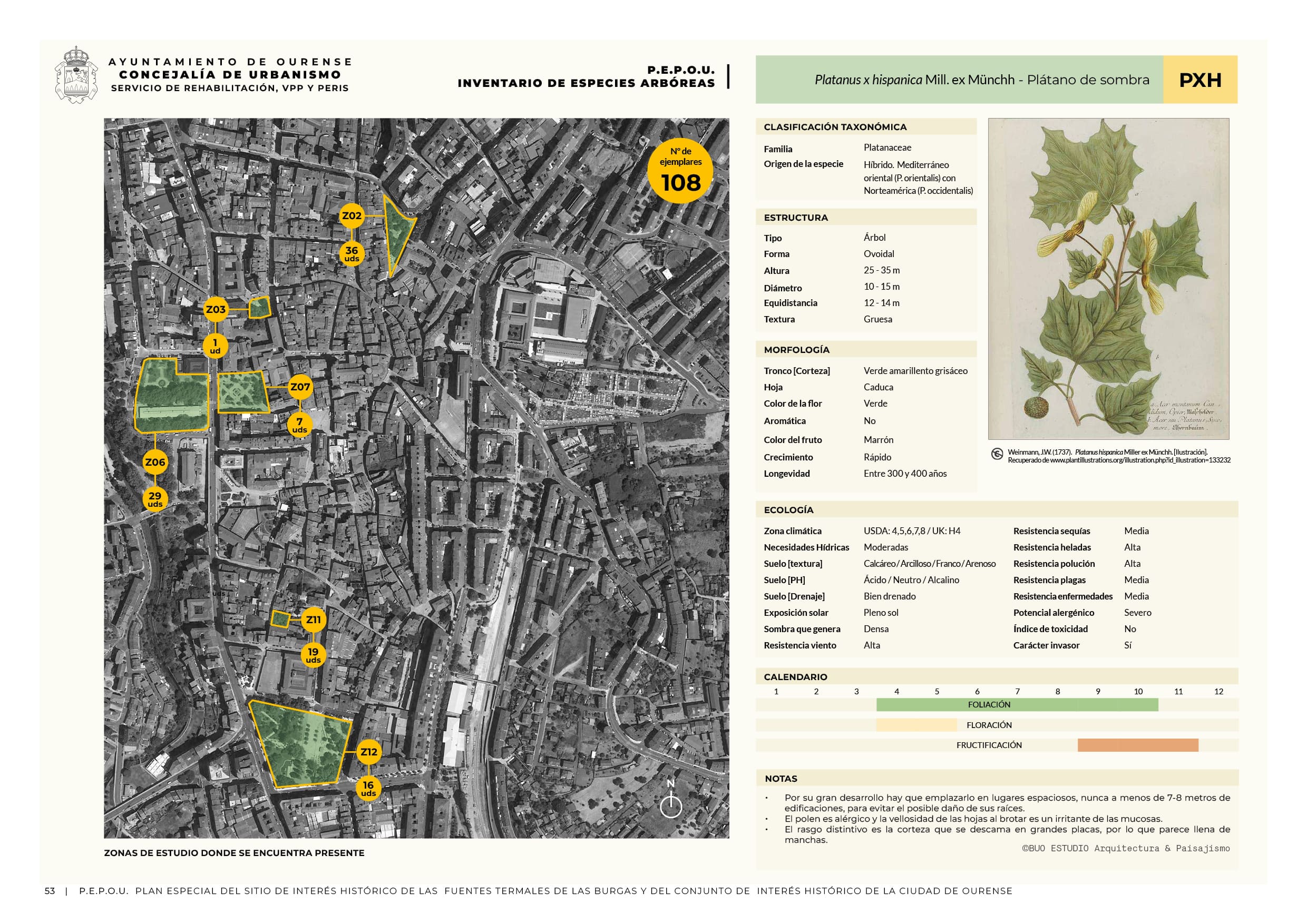1307x924 pixels.
Task: Select the Z03 zone marker
Action: [x=216, y=310]
